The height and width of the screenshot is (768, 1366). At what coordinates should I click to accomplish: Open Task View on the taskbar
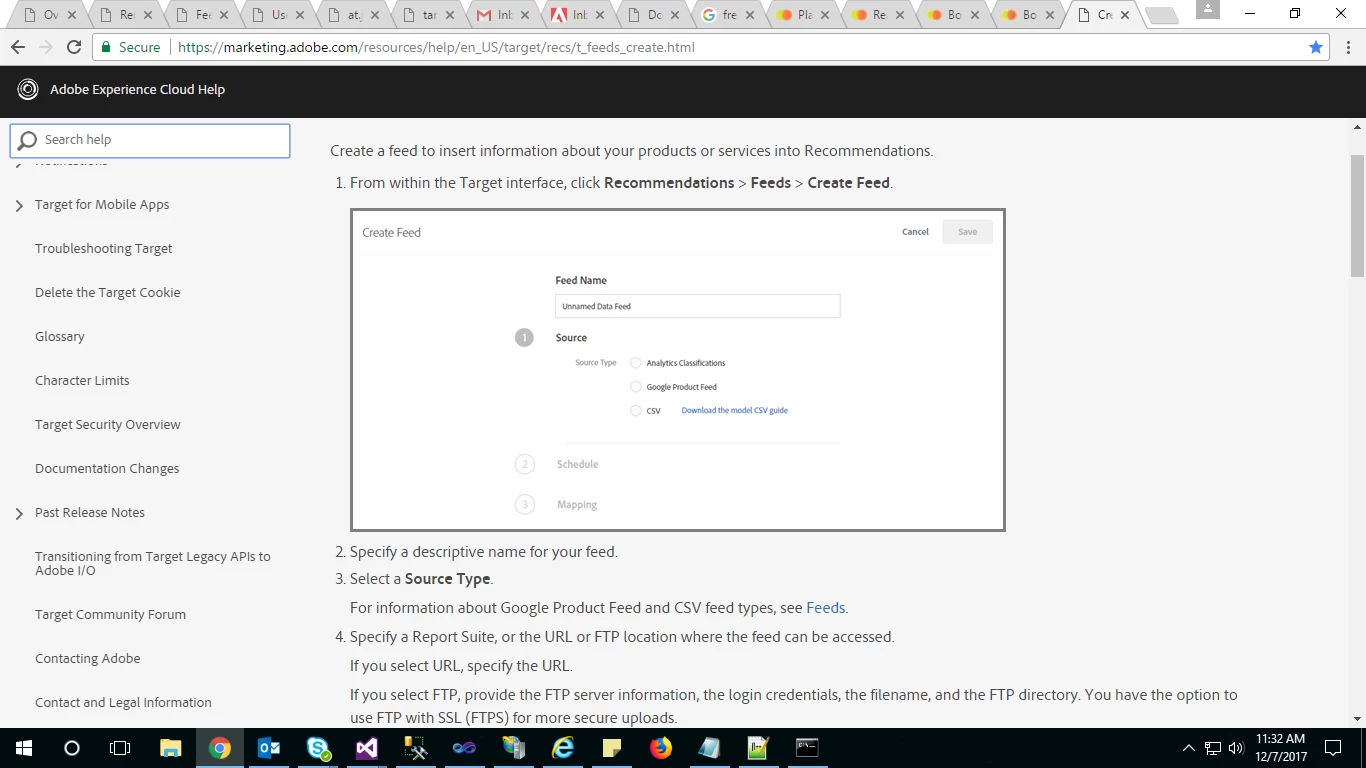tap(120, 748)
